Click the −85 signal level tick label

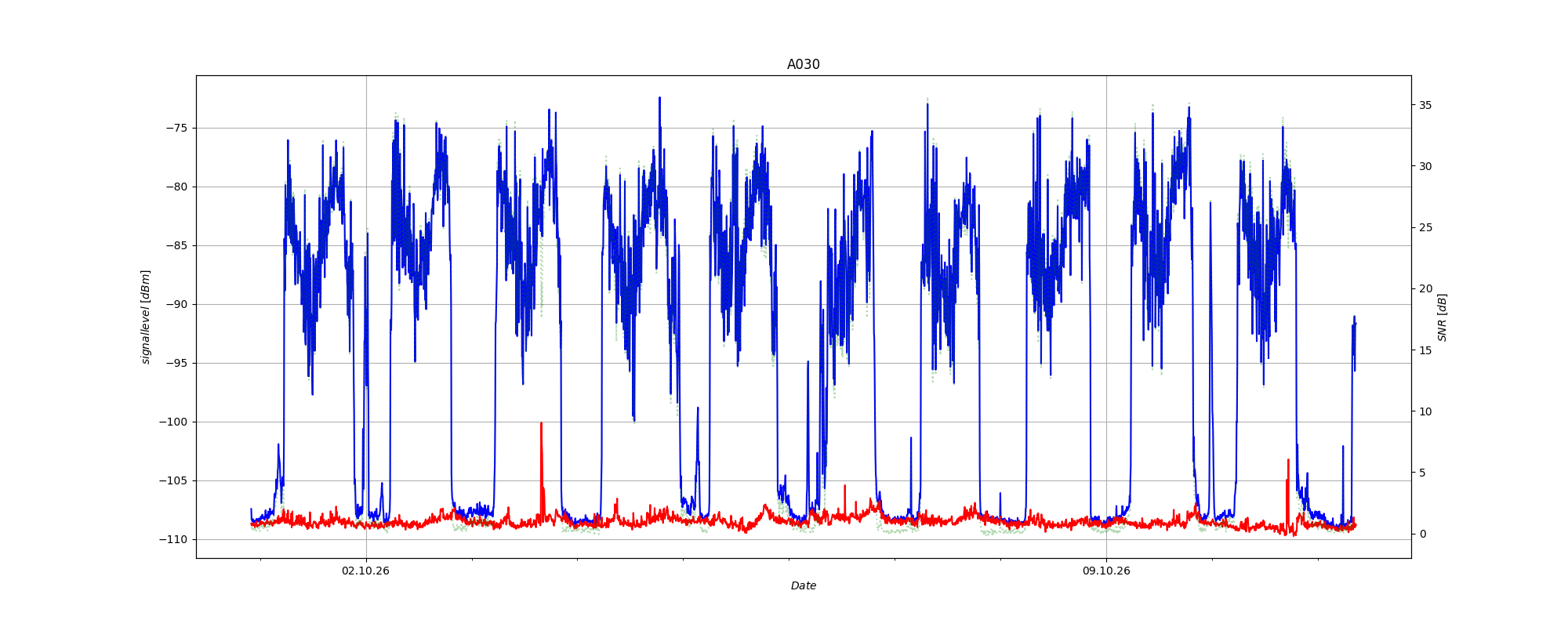pyautogui.click(x=176, y=246)
